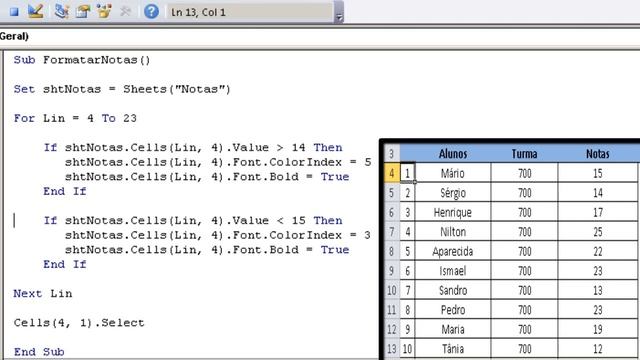The height and width of the screenshot is (360, 640).
Task: Select Excel row header 8
Action: (392, 251)
